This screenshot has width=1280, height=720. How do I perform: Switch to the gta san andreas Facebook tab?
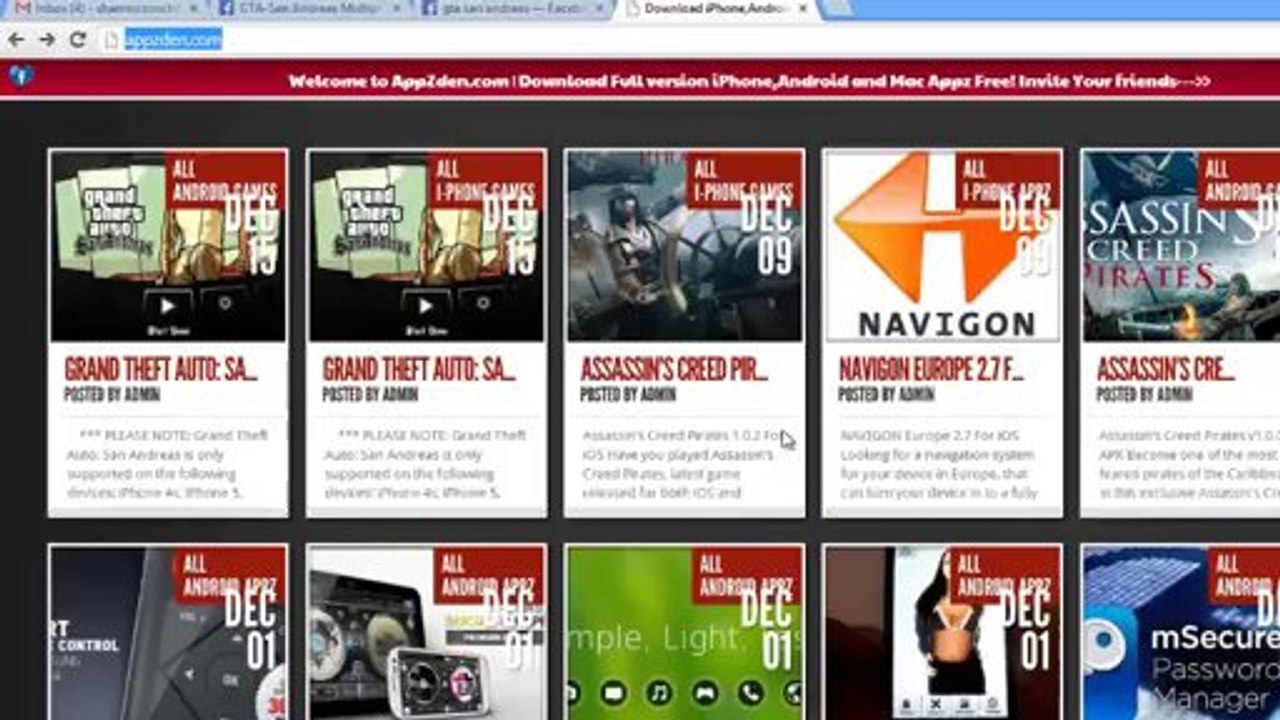[x=513, y=9]
